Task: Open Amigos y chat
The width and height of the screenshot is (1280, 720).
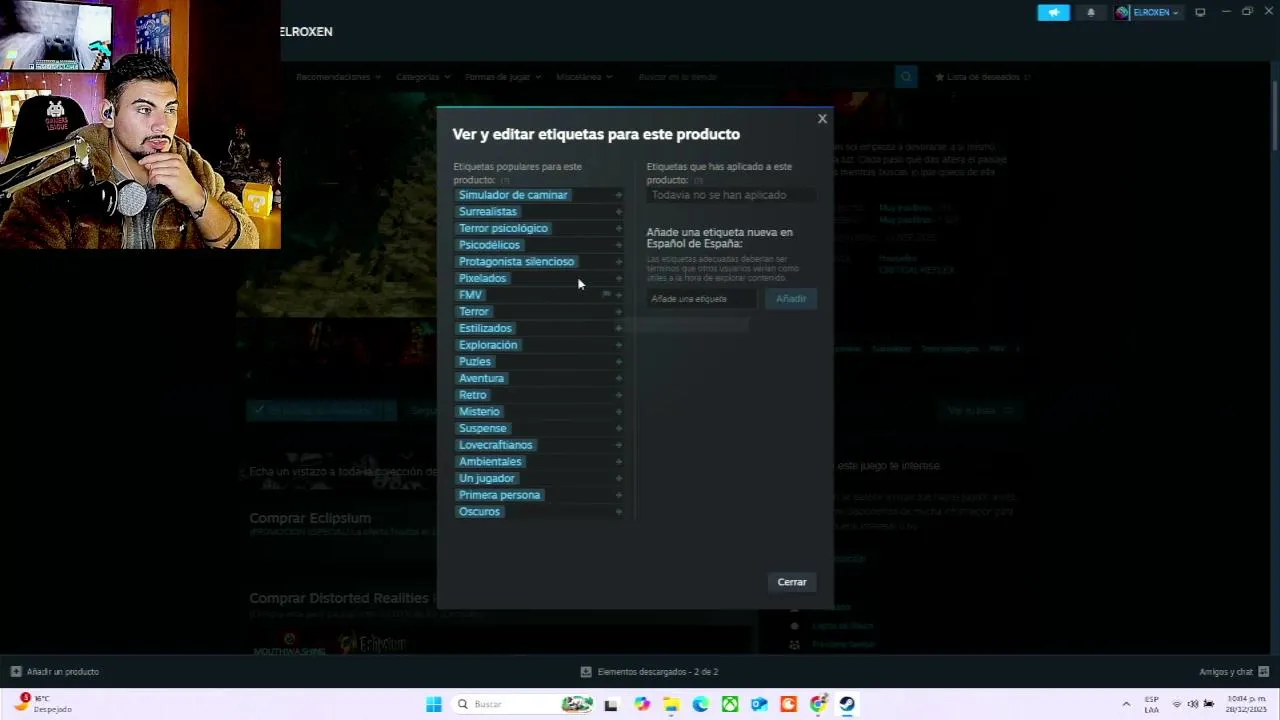Action: tap(1234, 672)
